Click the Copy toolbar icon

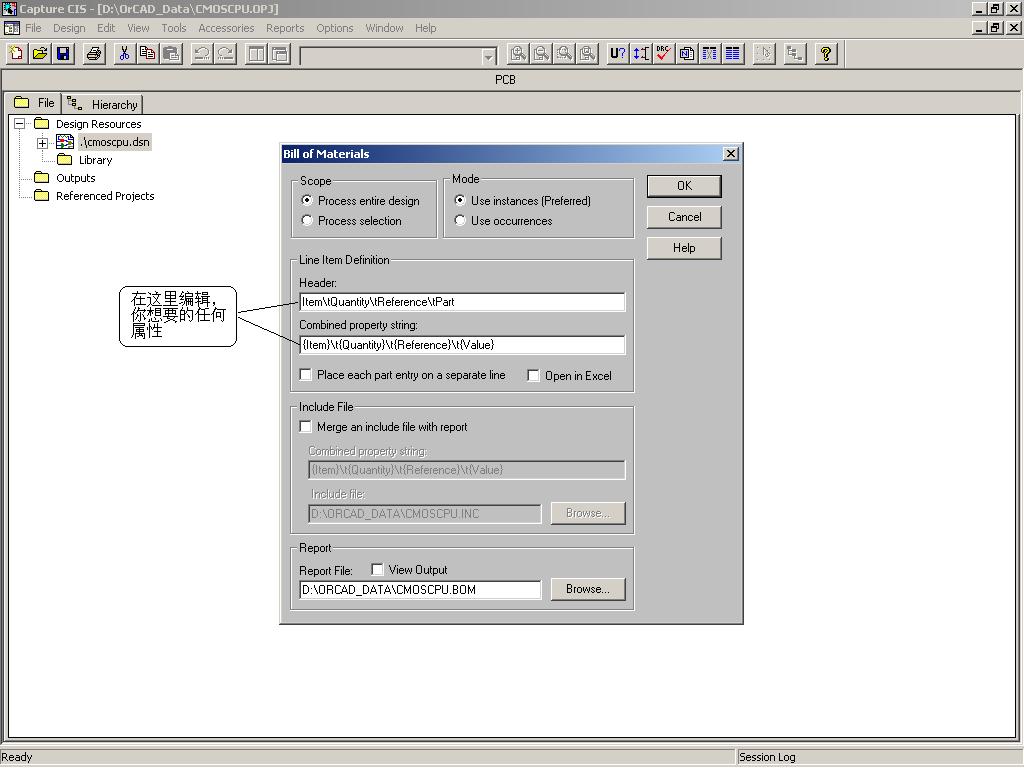point(148,54)
